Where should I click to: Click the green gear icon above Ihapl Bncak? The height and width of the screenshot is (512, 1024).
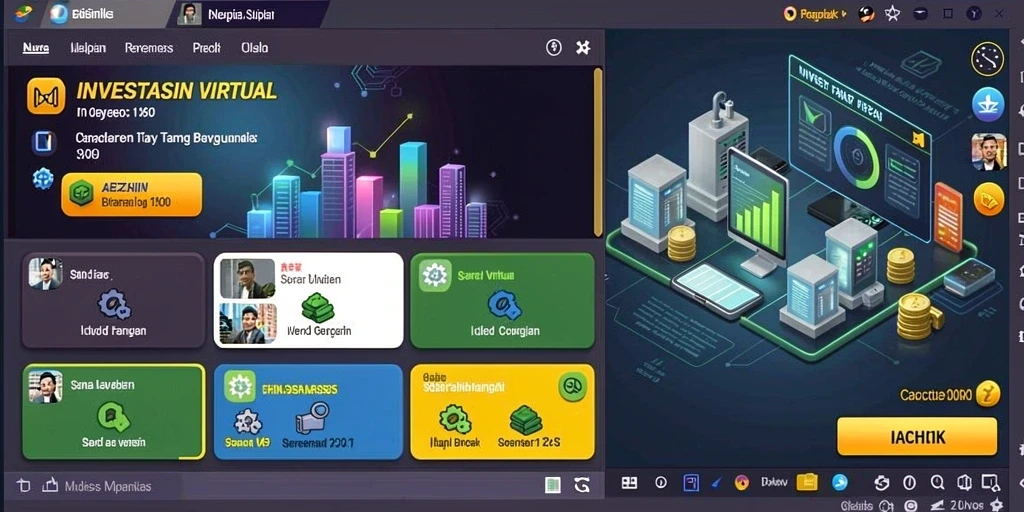coord(455,420)
